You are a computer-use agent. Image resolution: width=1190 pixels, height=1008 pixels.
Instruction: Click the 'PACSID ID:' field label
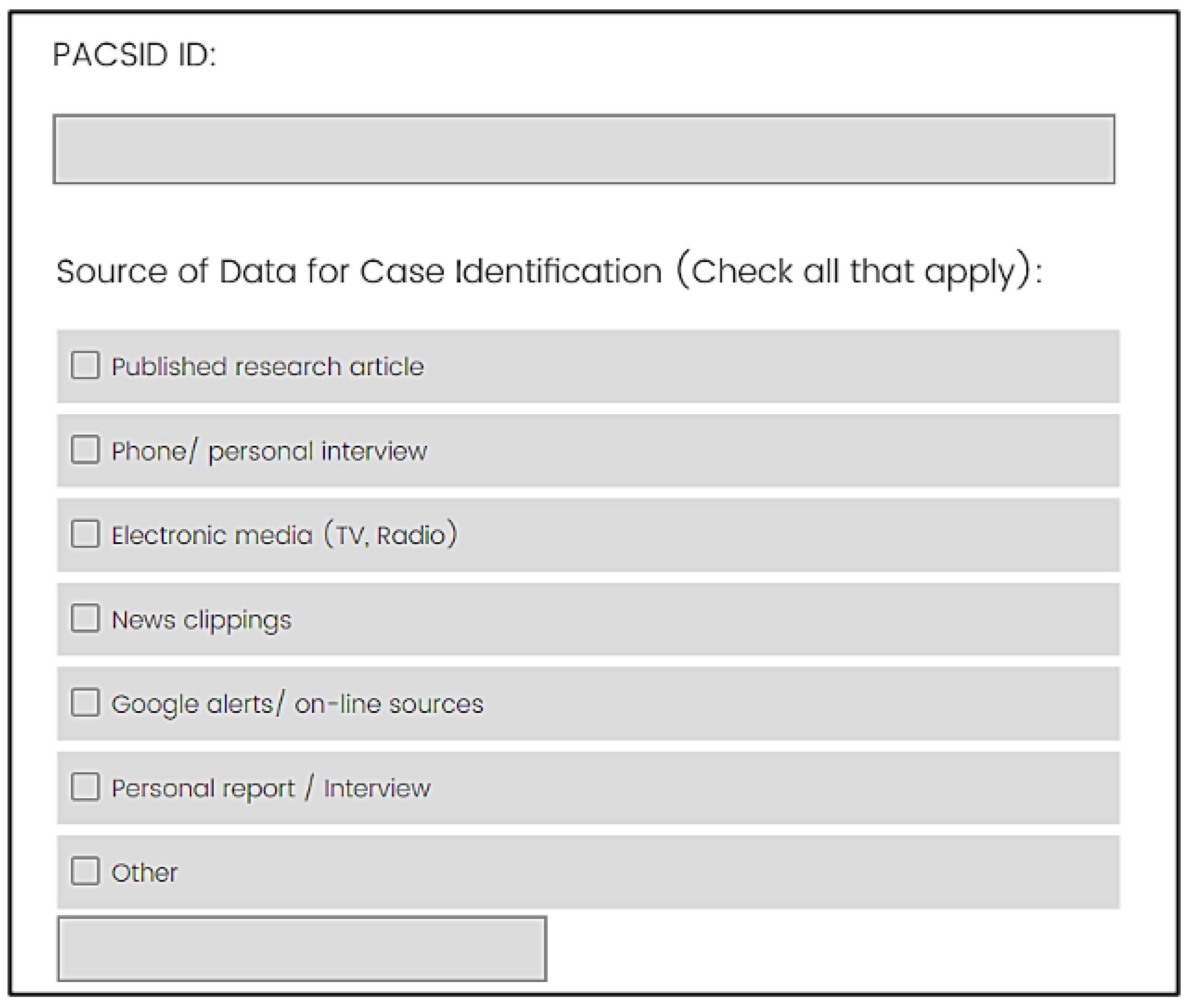click(134, 55)
